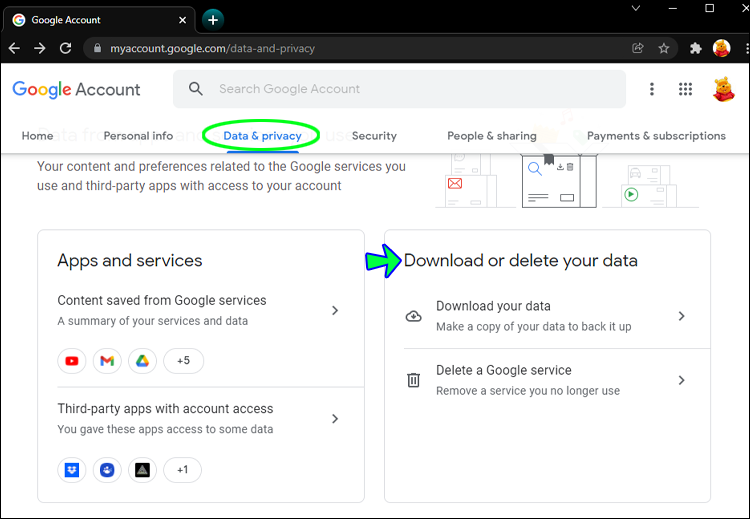Open a new browser tab

[213, 19]
